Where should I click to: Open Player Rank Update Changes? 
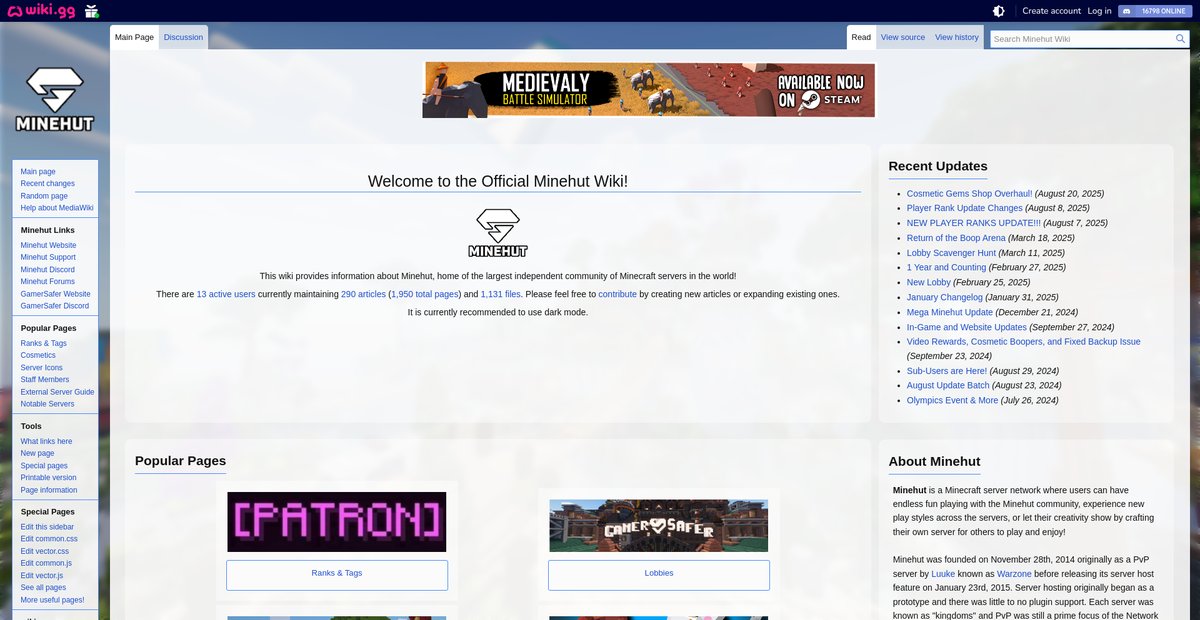coord(965,208)
